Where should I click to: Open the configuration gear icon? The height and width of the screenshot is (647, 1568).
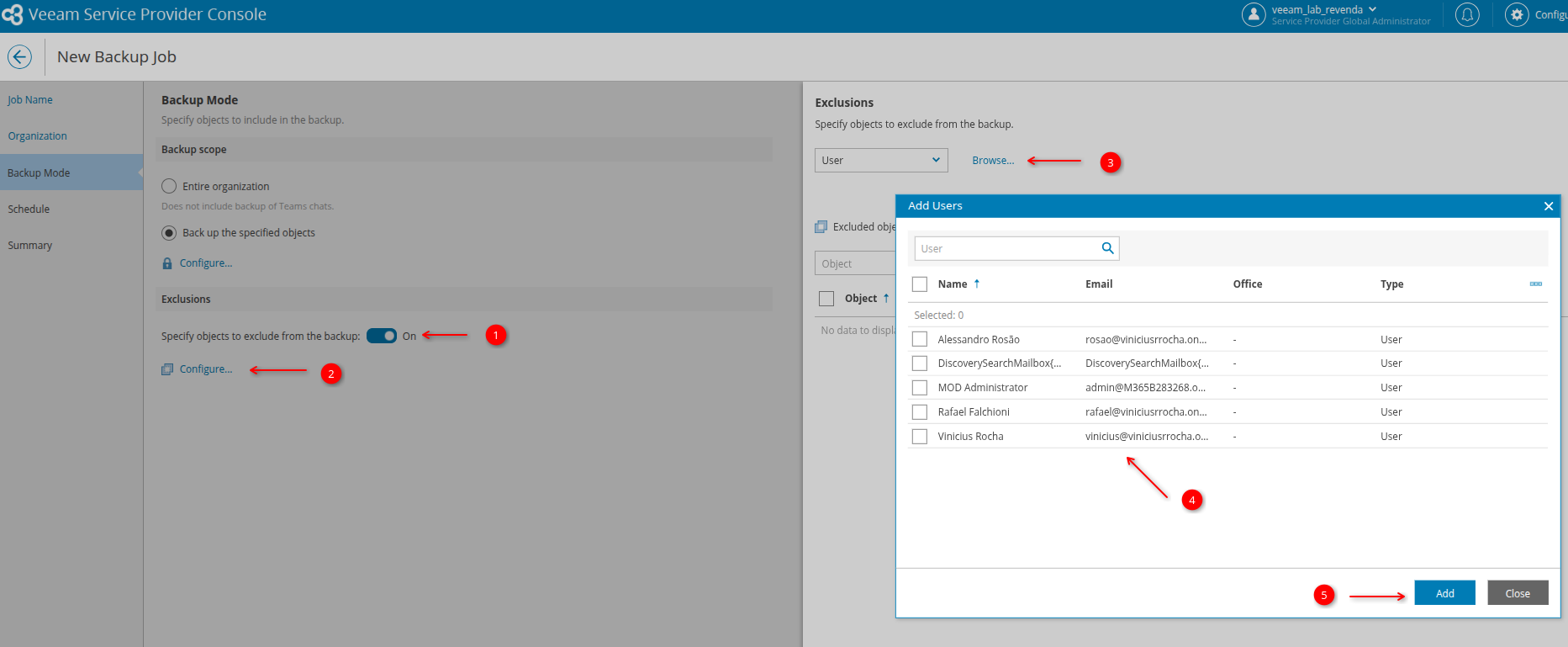1517,14
